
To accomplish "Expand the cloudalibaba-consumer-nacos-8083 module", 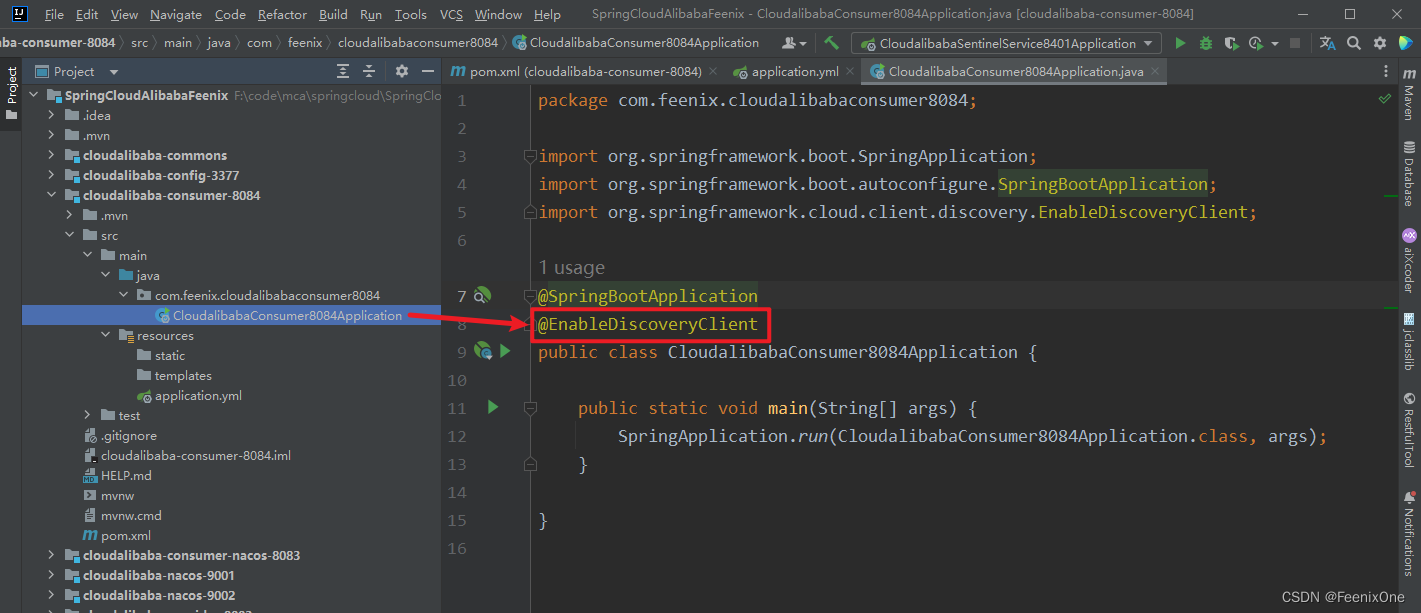I will 52,555.
